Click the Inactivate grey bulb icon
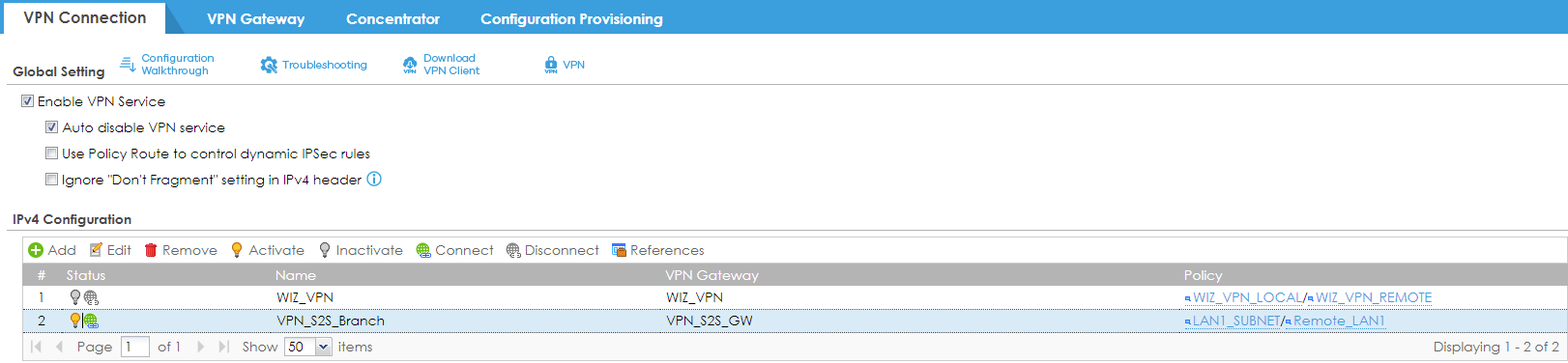 pyautogui.click(x=325, y=250)
